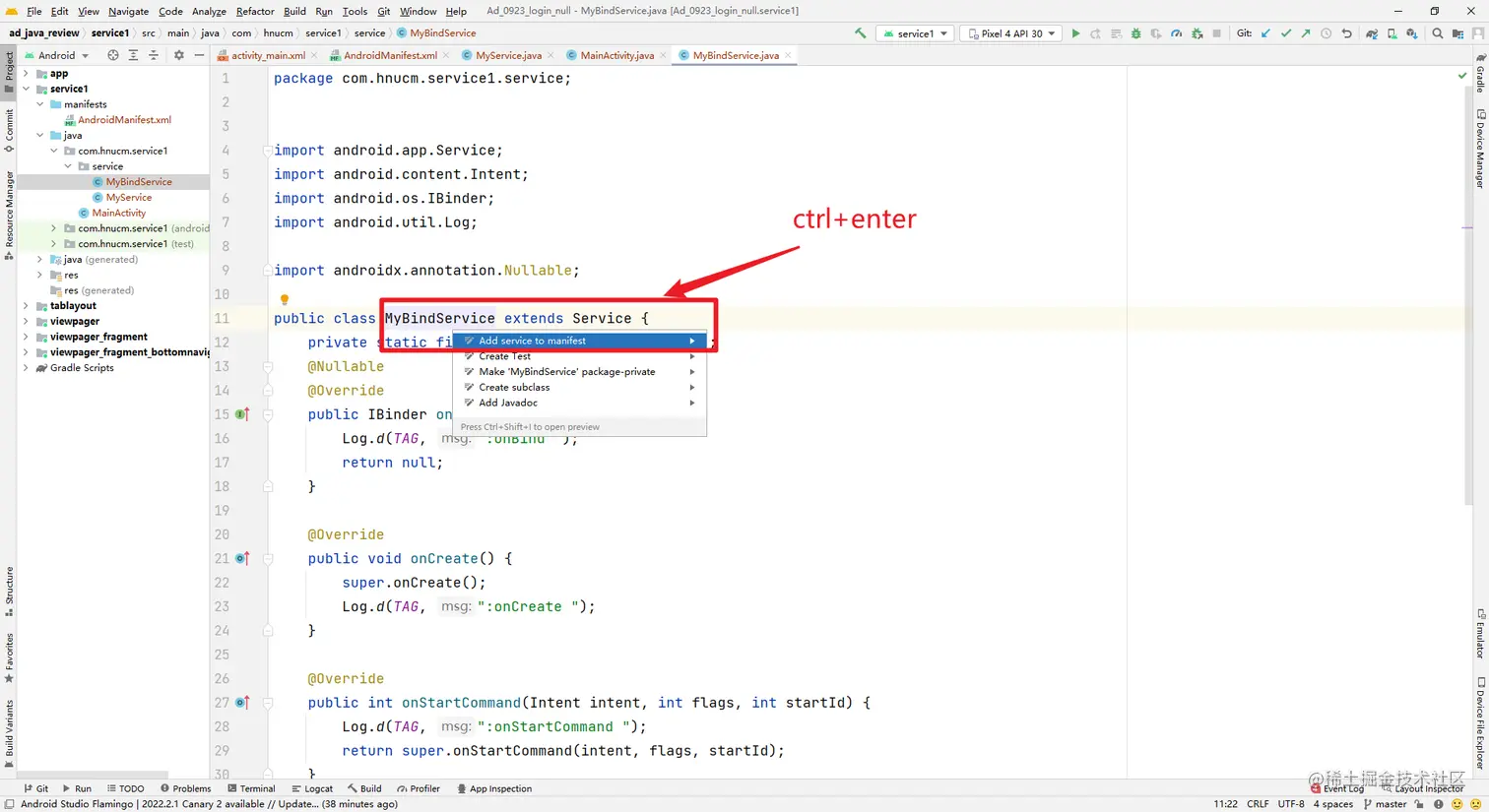The width and height of the screenshot is (1489, 812).
Task: Select AndroidManifest.xml in project tree
Action: point(124,120)
